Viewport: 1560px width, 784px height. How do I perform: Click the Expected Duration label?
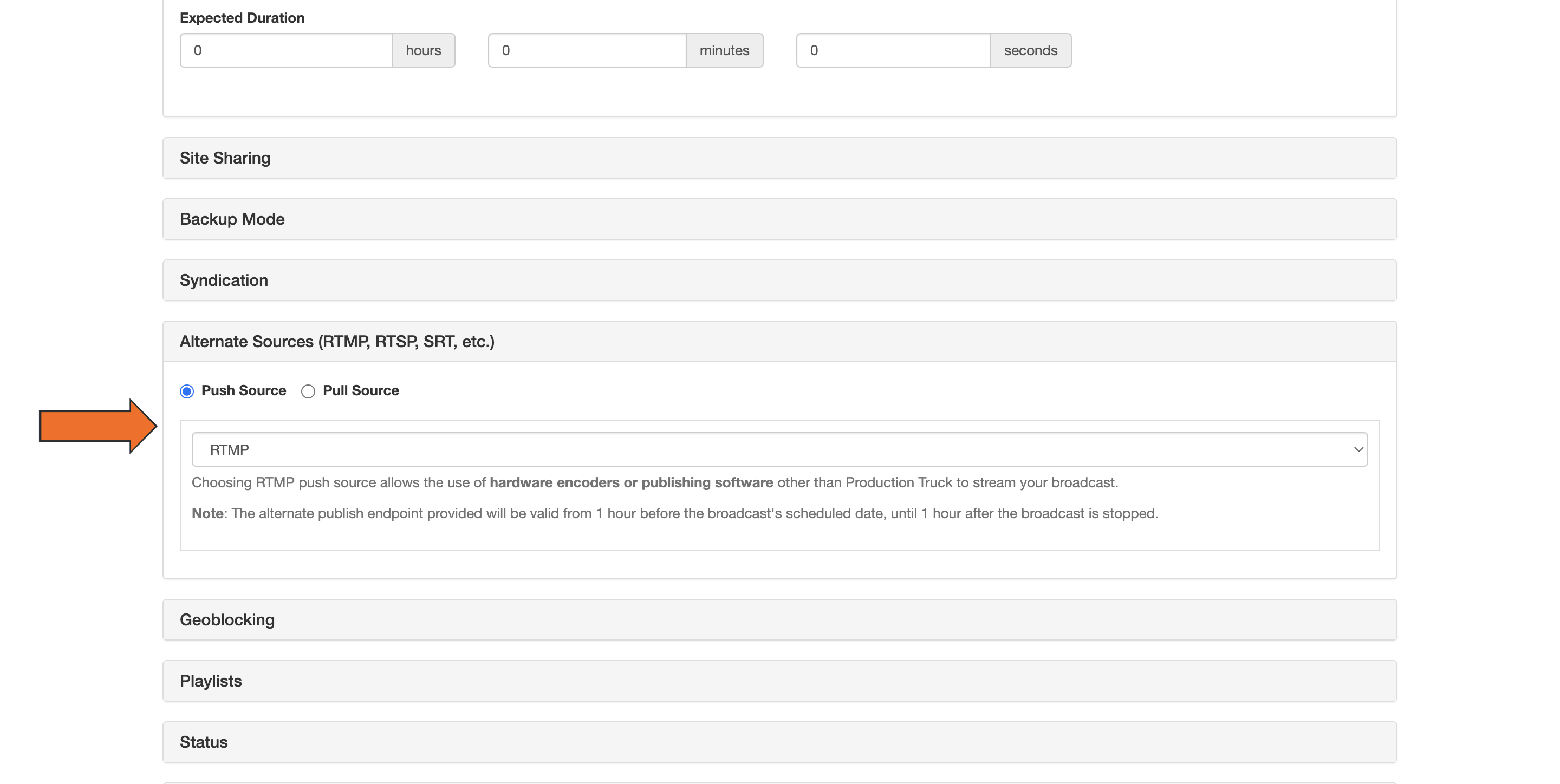(242, 17)
